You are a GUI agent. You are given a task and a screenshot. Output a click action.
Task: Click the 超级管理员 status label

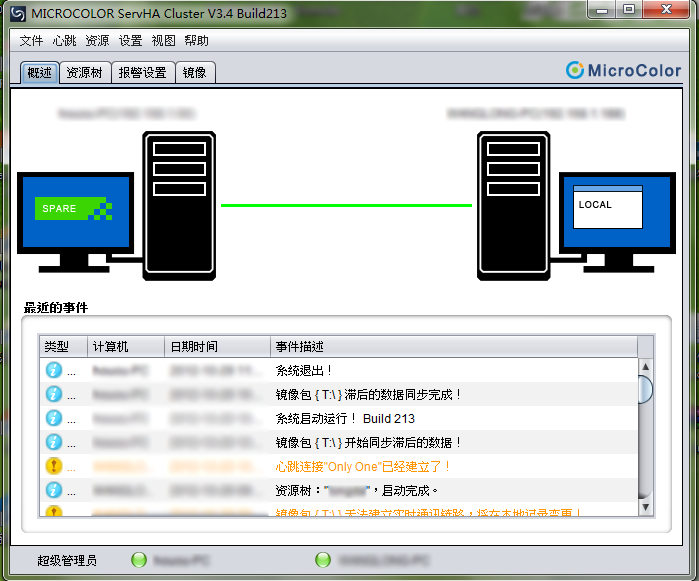tap(67, 560)
